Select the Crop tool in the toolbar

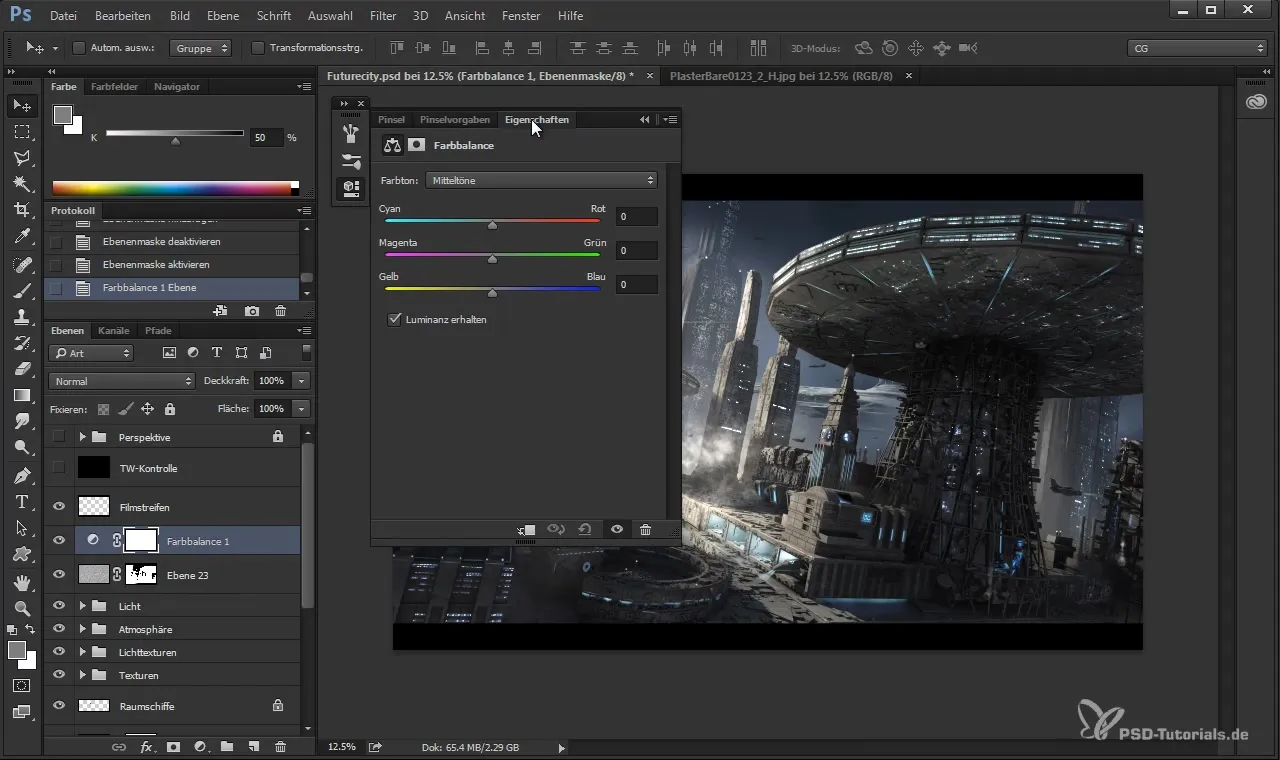tap(22, 210)
